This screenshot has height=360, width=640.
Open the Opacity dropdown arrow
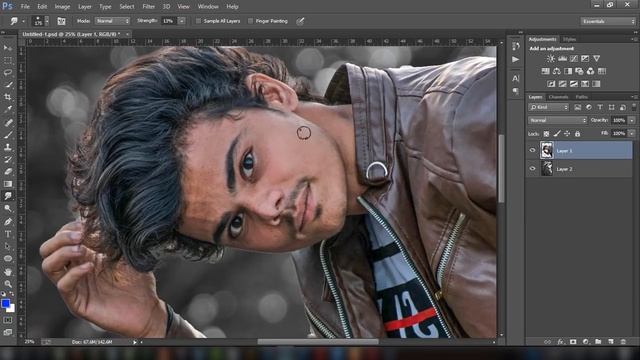coord(632,120)
